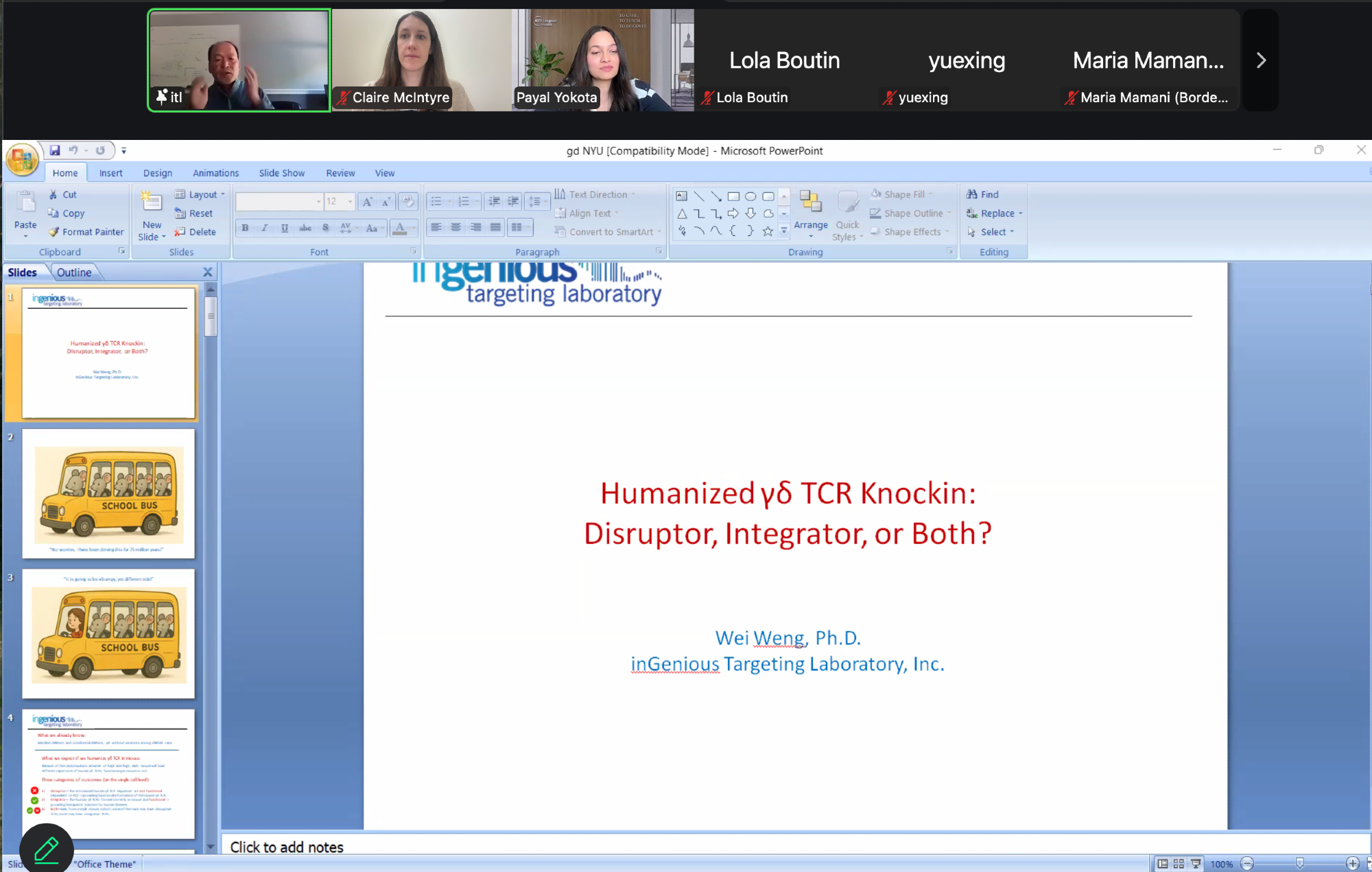Open the Arrange tool
This screenshot has height=872, width=1372.
tap(810, 209)
